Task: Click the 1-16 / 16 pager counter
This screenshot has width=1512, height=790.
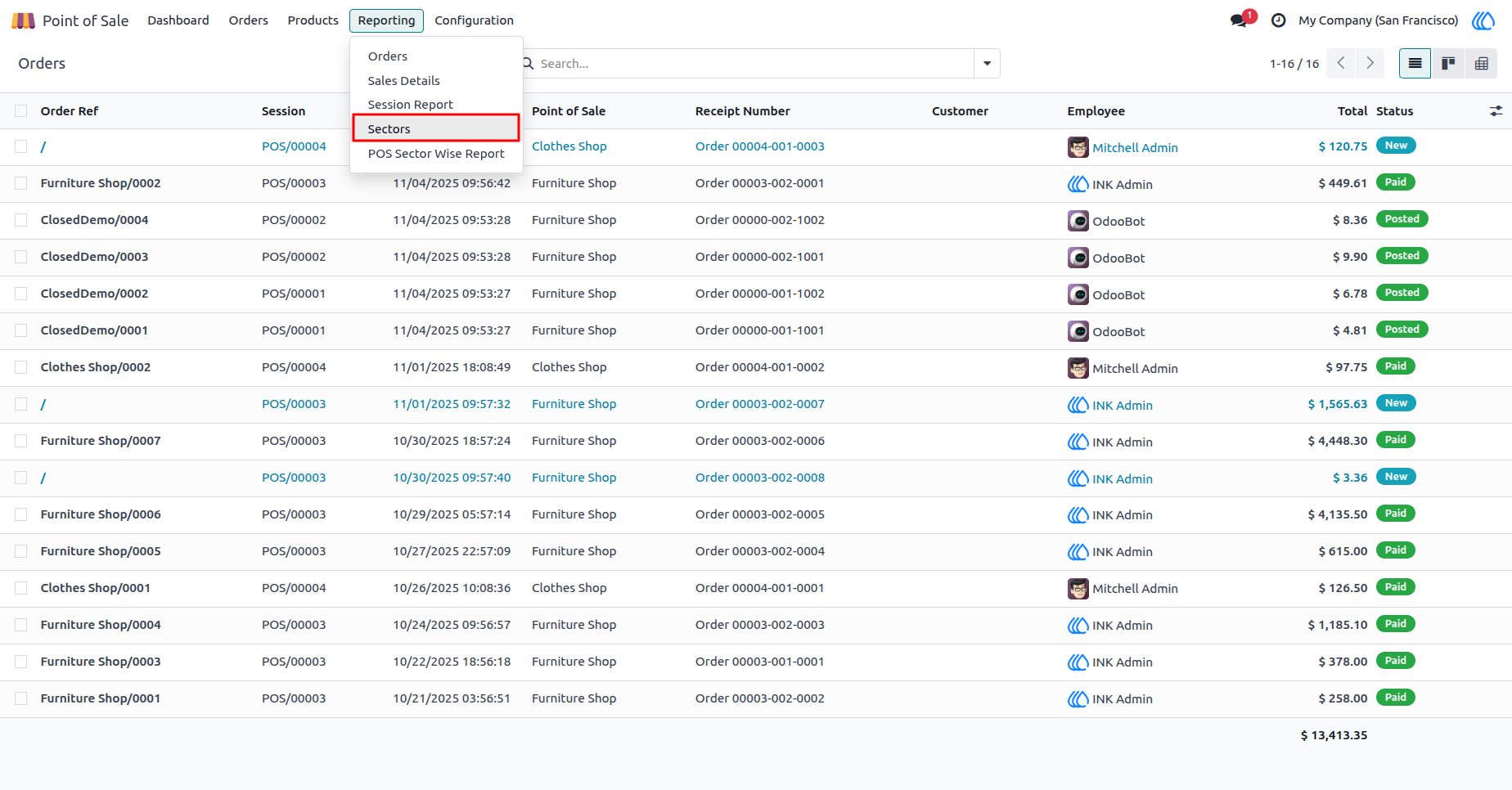Action: point(1294,64)
